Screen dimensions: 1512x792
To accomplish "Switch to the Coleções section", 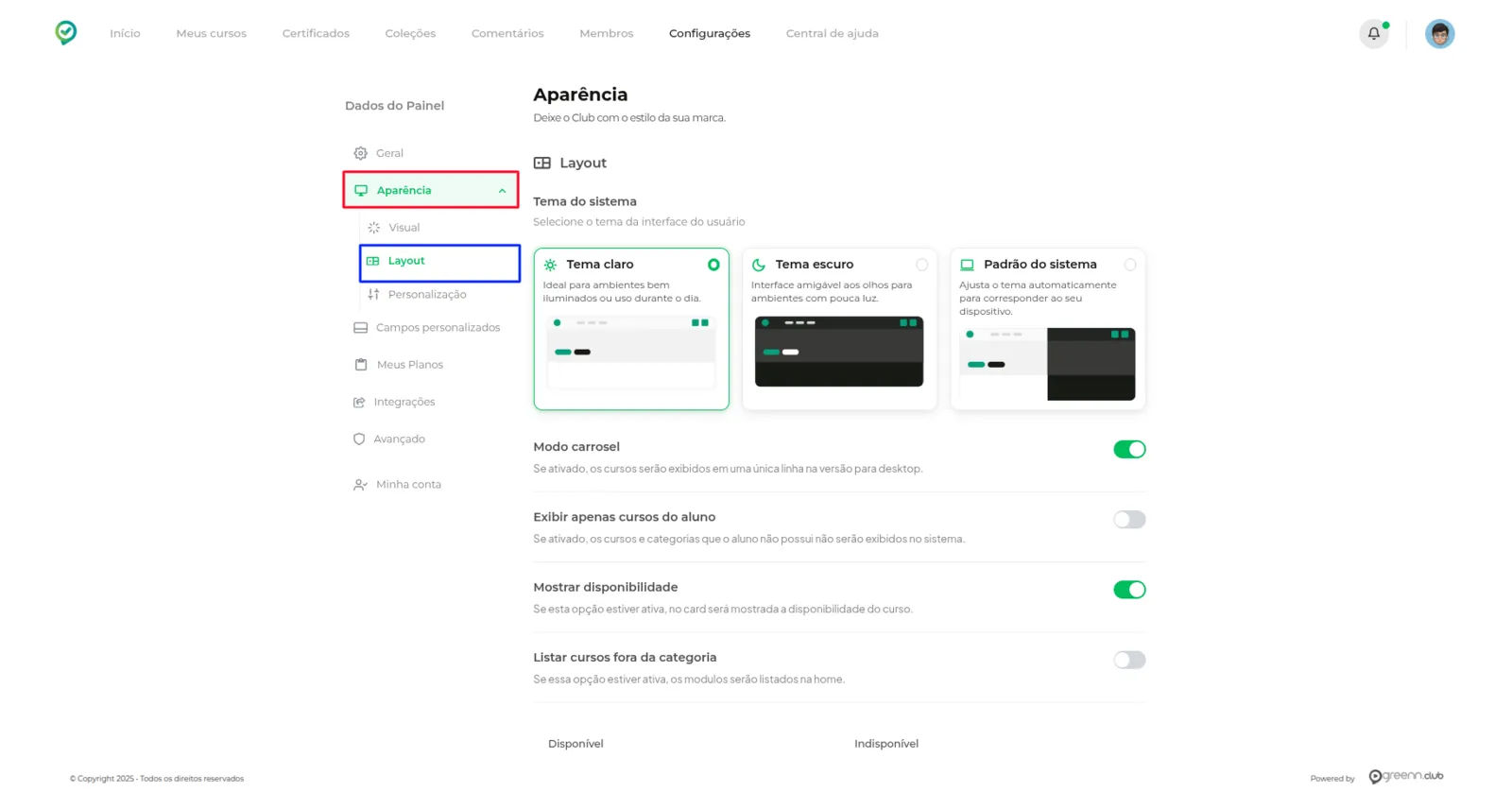I will 410,33.
